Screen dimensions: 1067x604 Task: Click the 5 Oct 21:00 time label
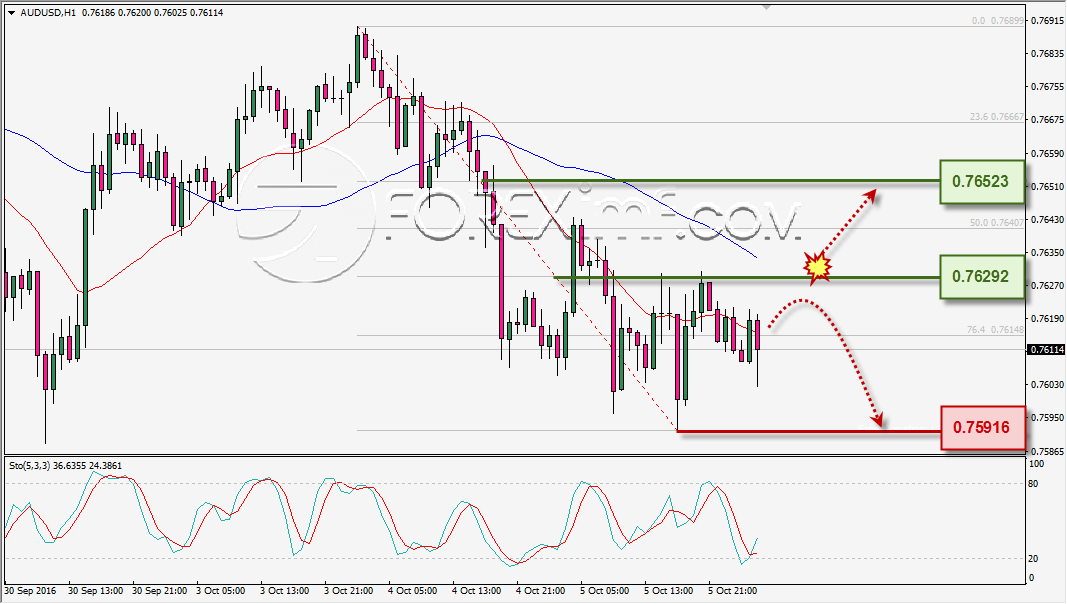(x=732, y=590)
